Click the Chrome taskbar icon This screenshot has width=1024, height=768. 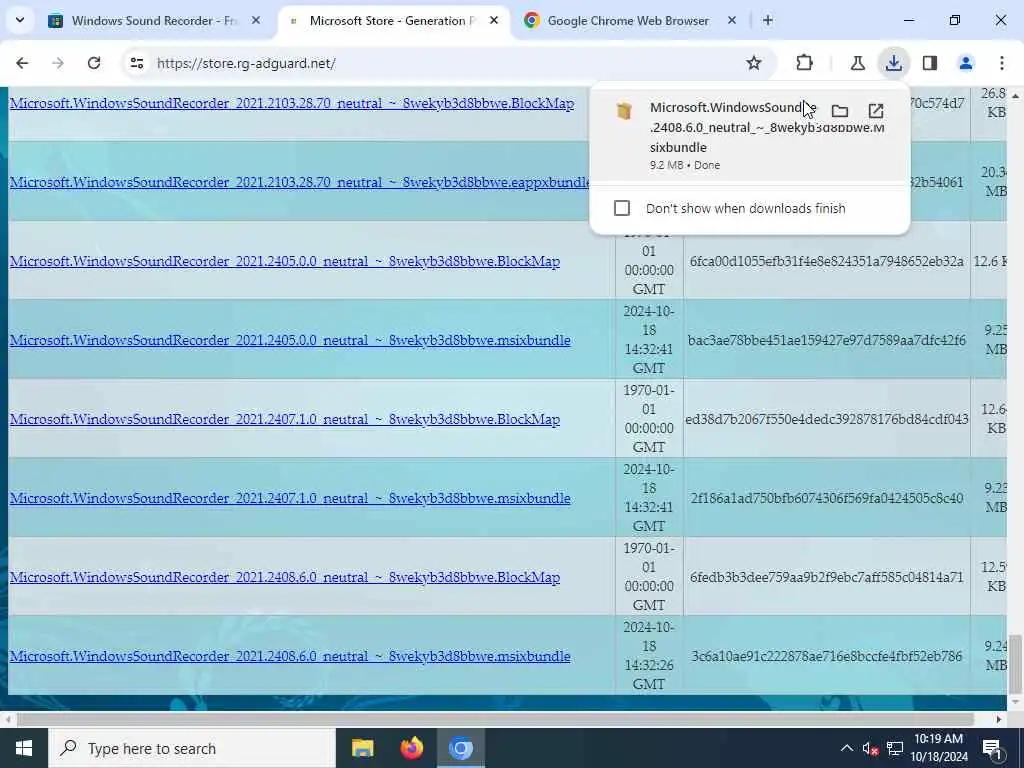coord(460,748)
